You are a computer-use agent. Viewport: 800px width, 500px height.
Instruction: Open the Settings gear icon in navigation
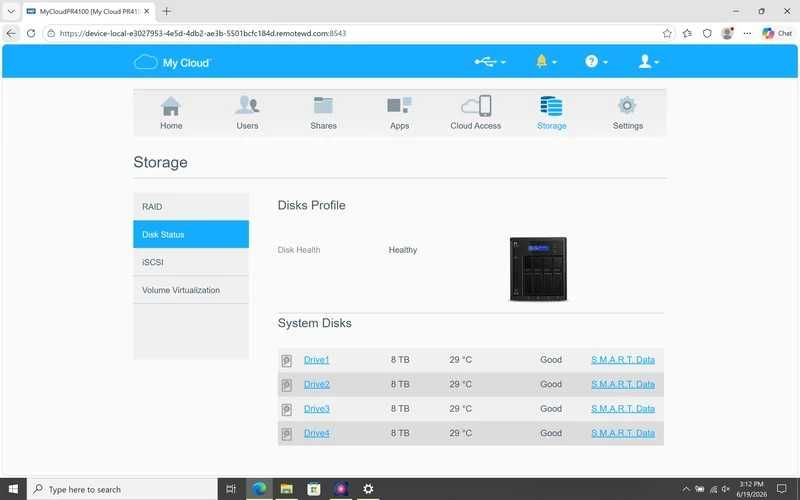click(627, 106)
